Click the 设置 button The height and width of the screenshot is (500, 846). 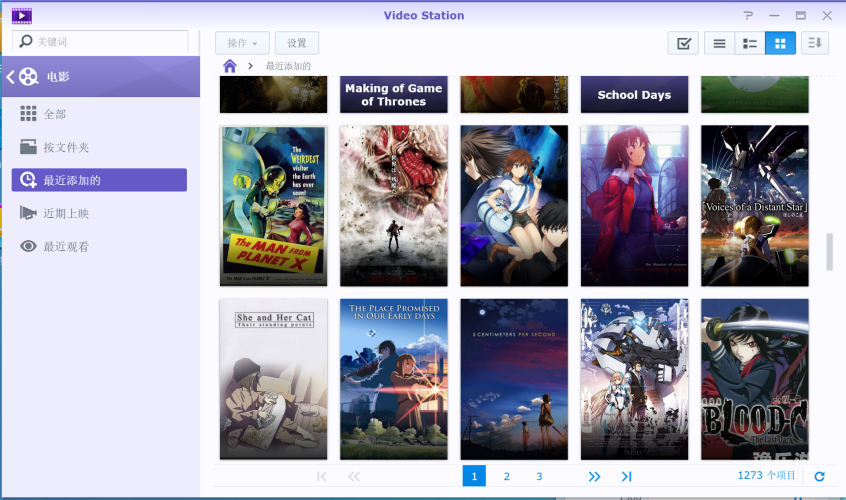click(x=297, y=43)
